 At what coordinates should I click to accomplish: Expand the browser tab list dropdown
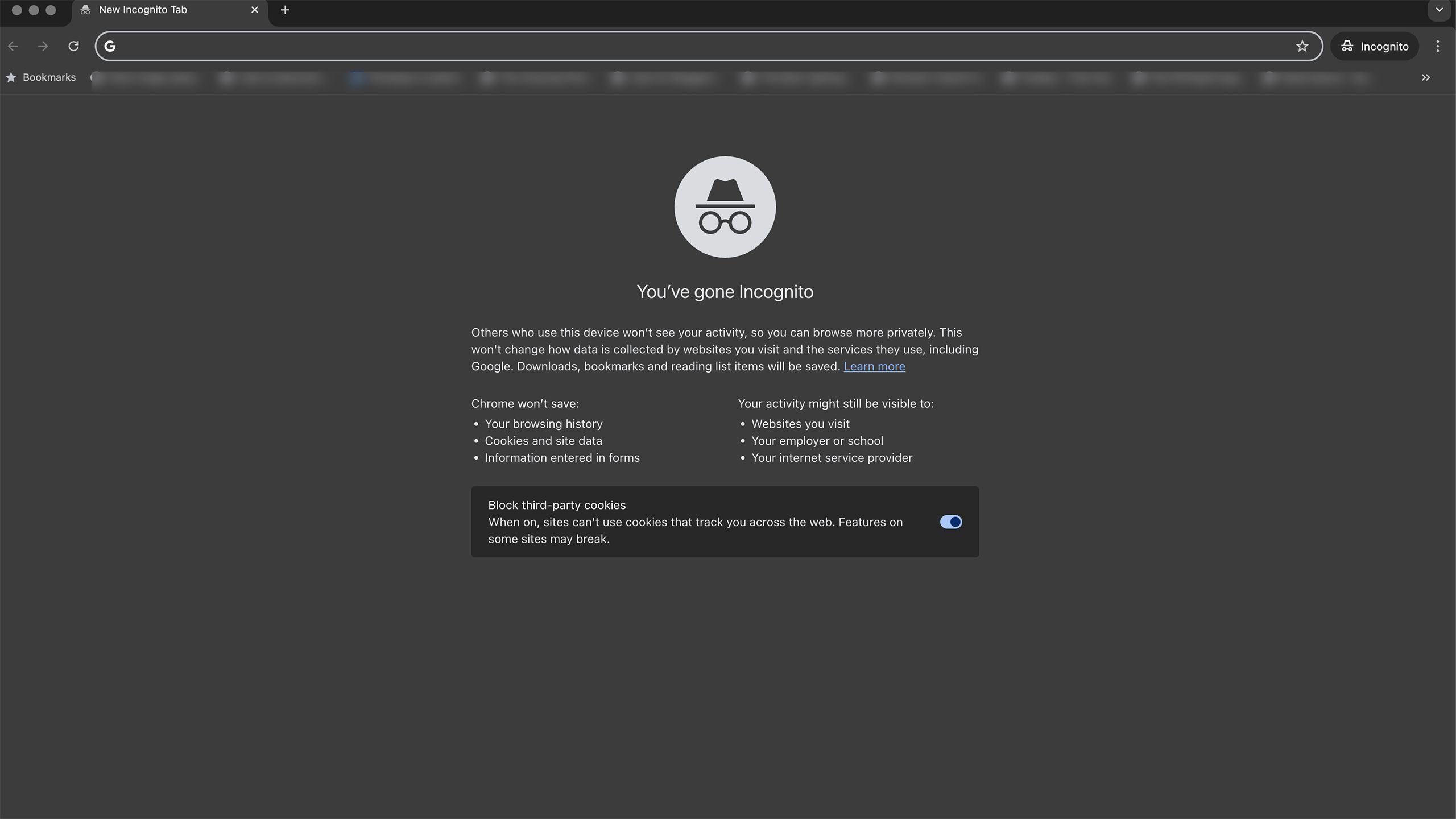click(x=1439, y=10)
